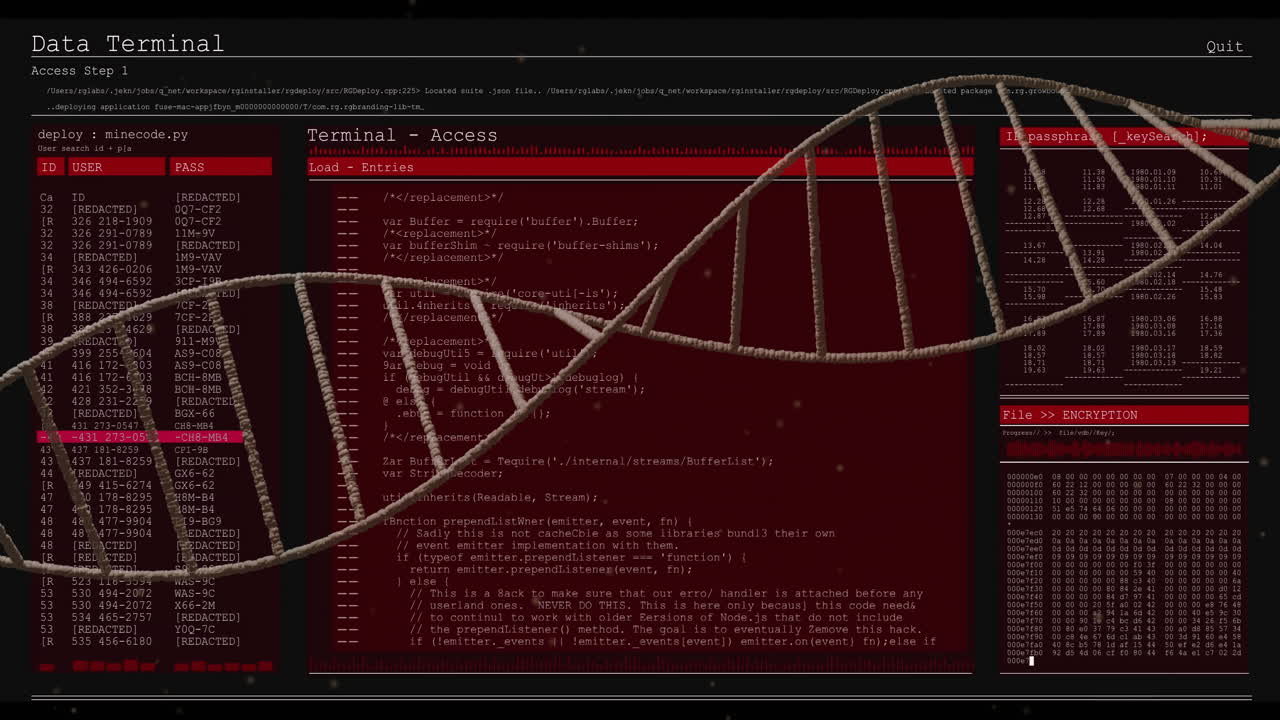Click the red waveform strip under Terminal - Access
Viewport: 1280px width, 720px height.
(640, 663)
